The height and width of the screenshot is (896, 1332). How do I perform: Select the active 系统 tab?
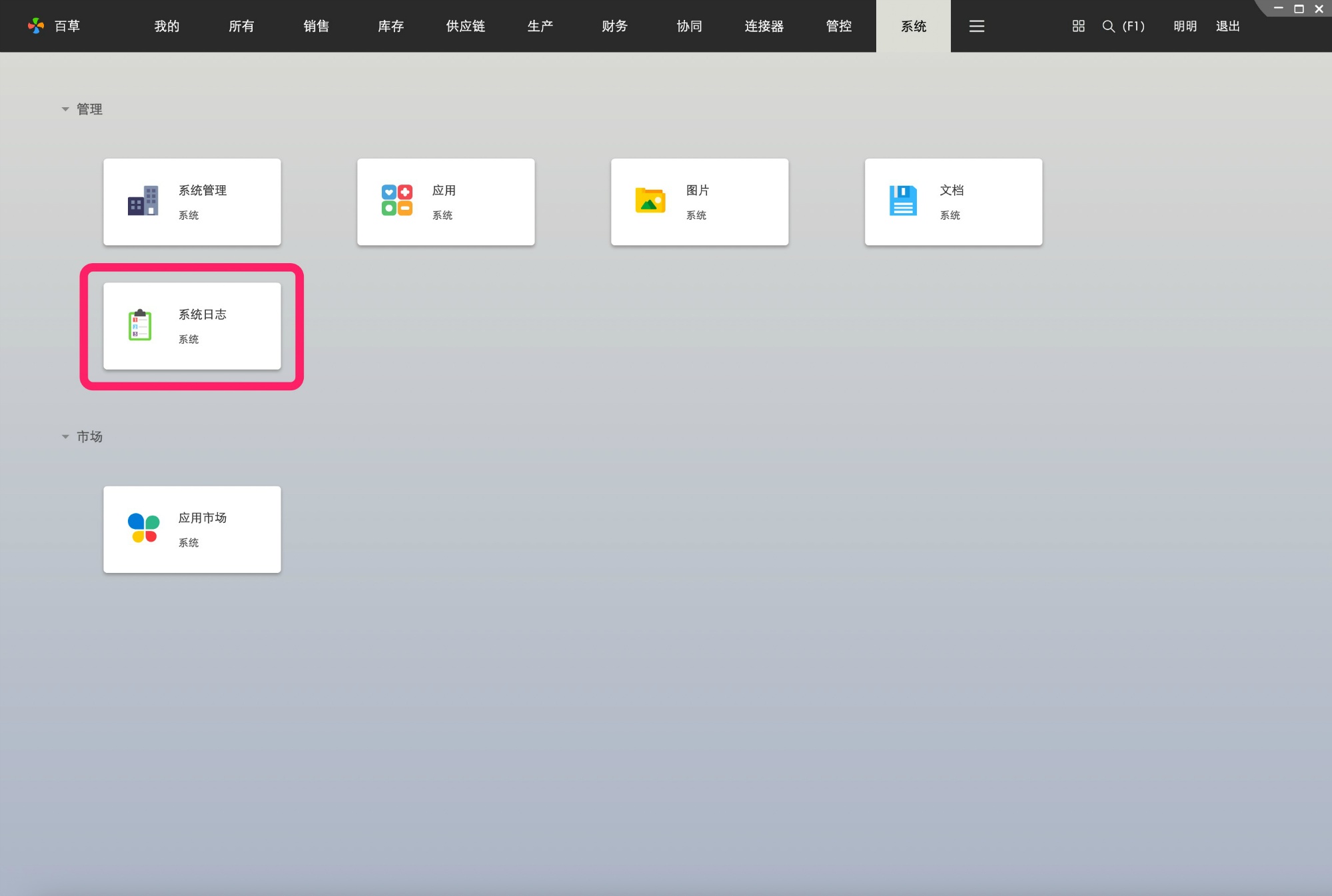(914, 26)
